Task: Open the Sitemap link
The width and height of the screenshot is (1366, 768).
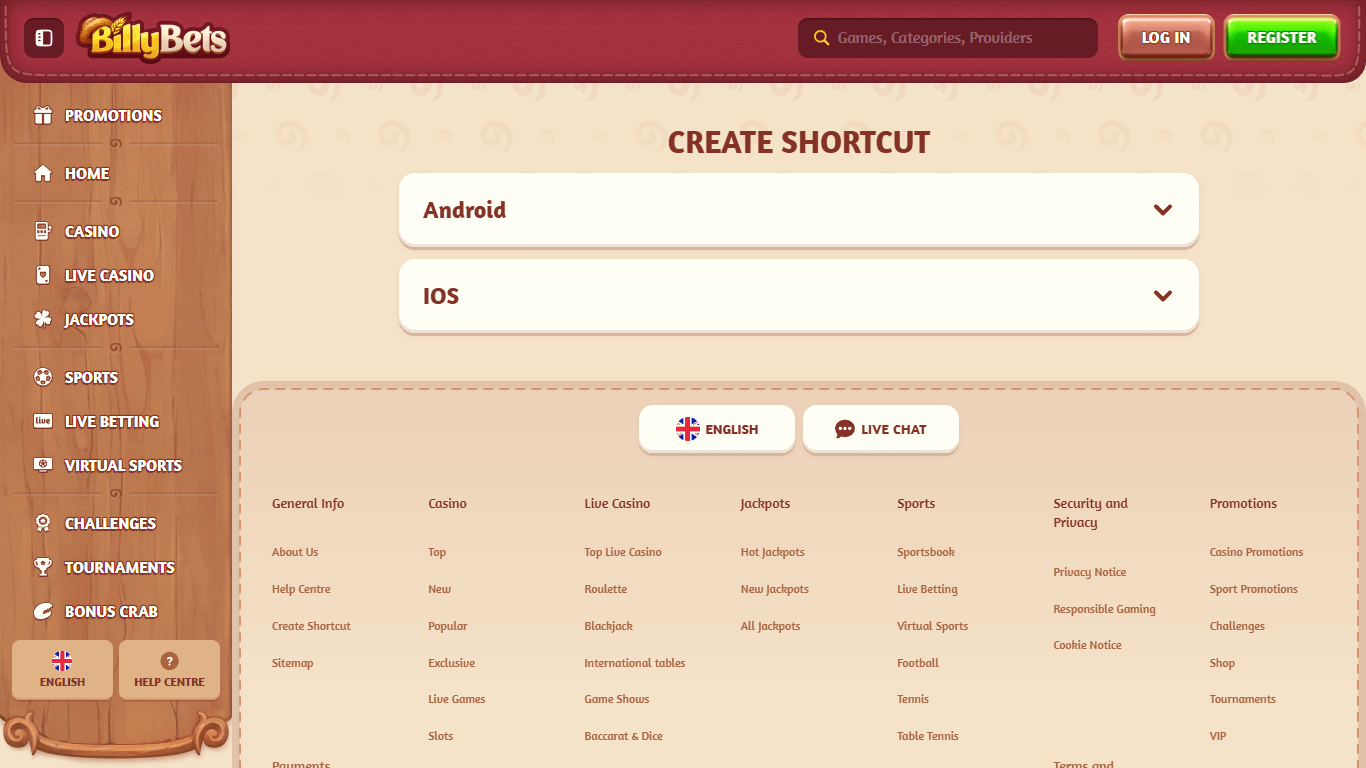Action: (292, 663)
